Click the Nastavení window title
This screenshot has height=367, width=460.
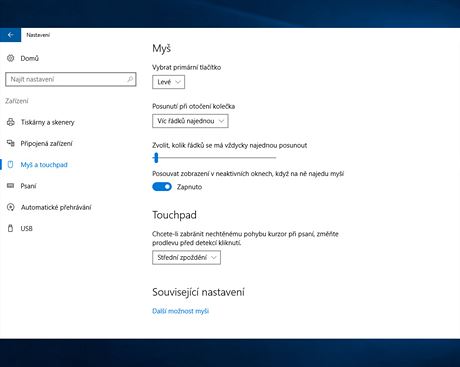coord(38,35)
